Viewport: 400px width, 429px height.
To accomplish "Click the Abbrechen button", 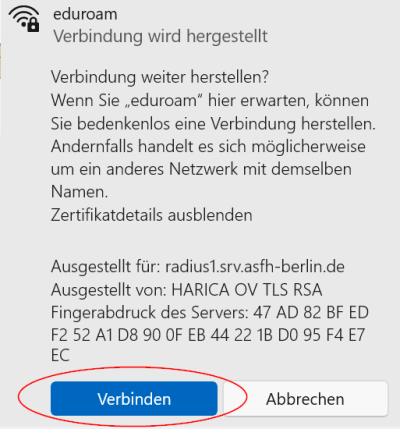I will [x=305, y=399].
